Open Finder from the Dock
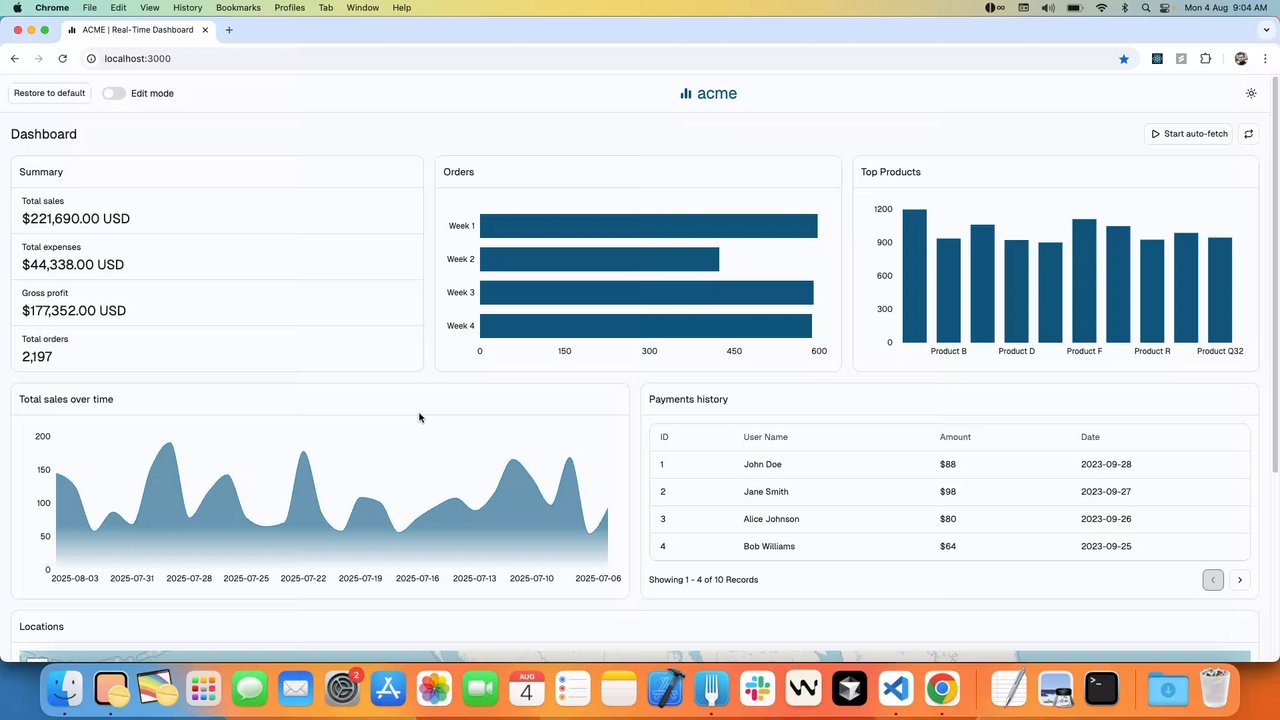This screenshot has height=720, width=1280. pos(66,689)
